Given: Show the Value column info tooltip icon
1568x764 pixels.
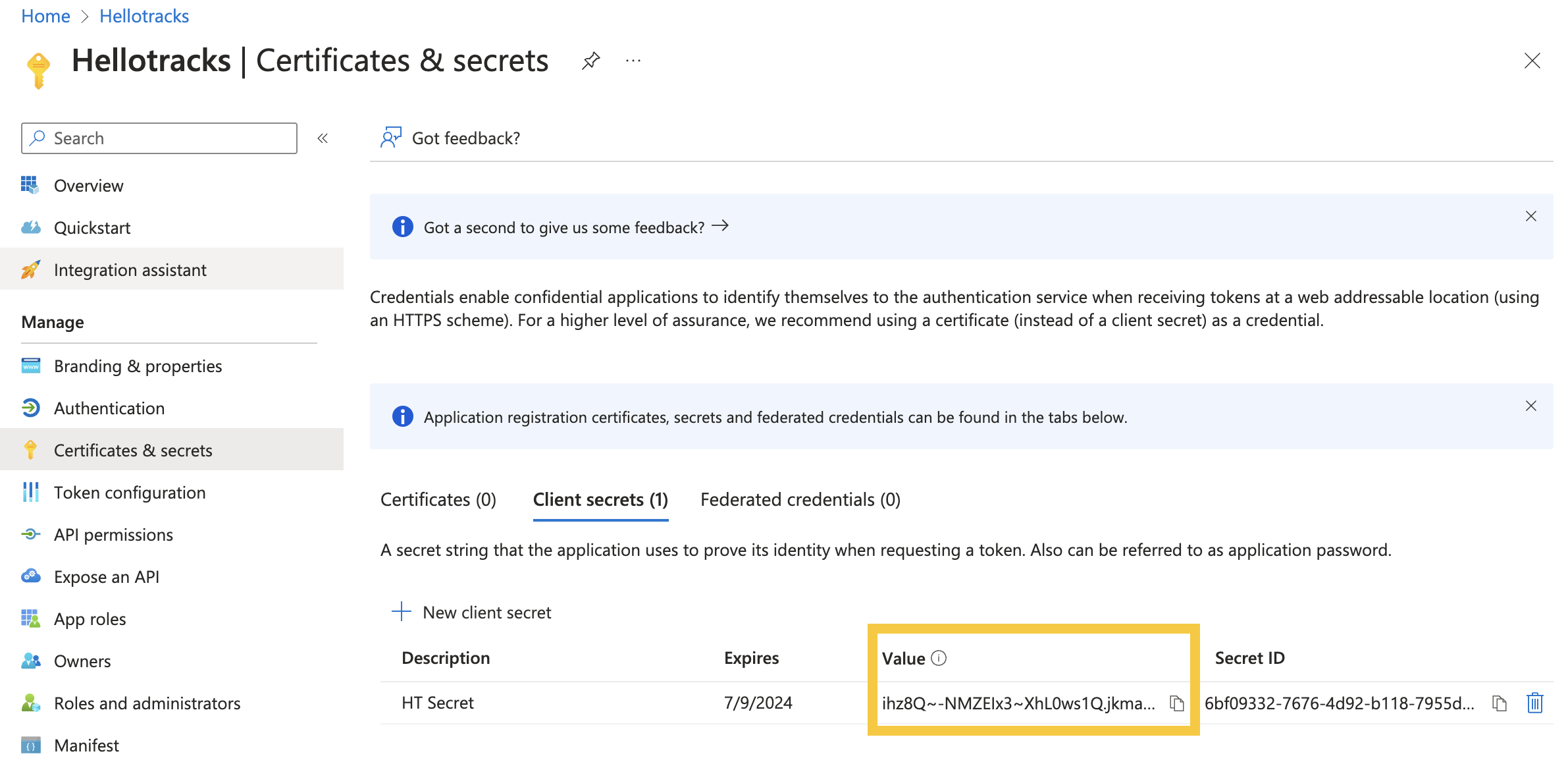Looking at the screenshot, I should (939, 658).
